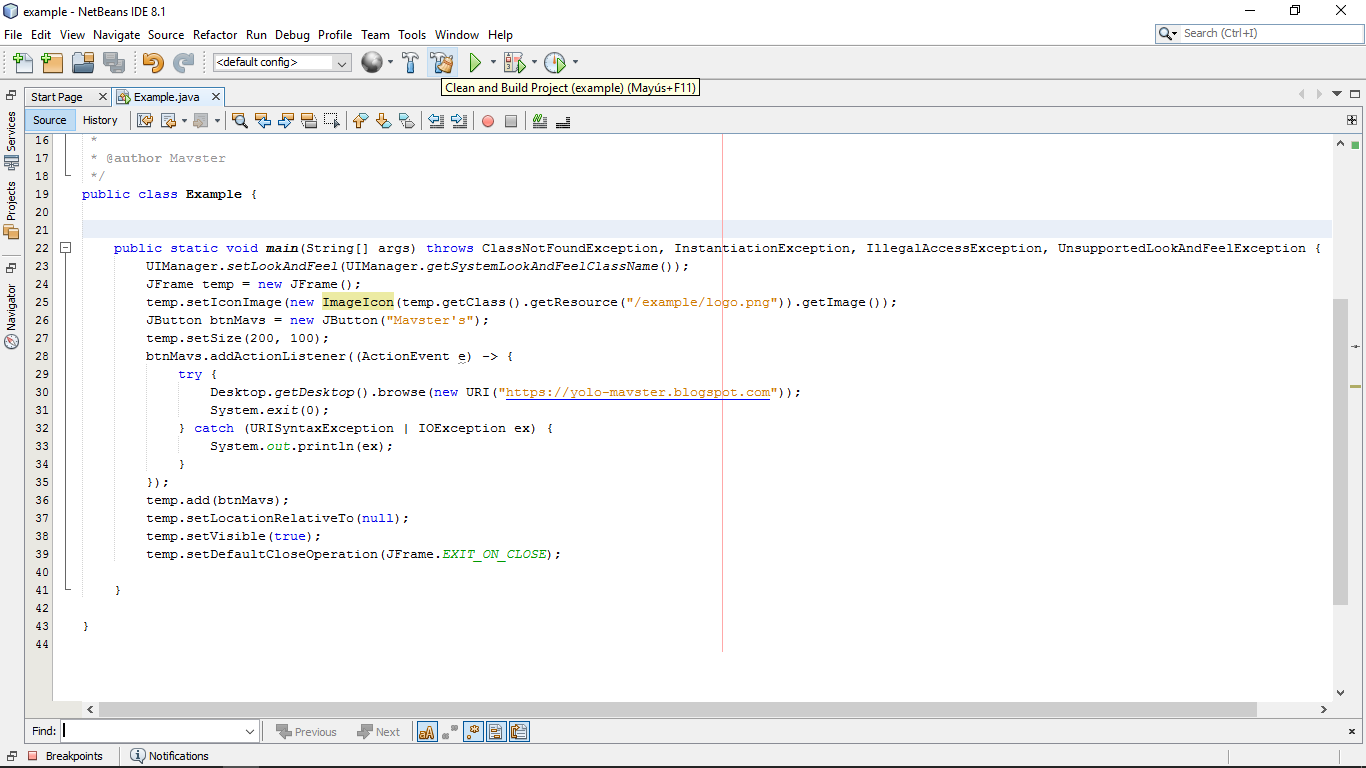Select the Clean and Build Project icon

442,62
